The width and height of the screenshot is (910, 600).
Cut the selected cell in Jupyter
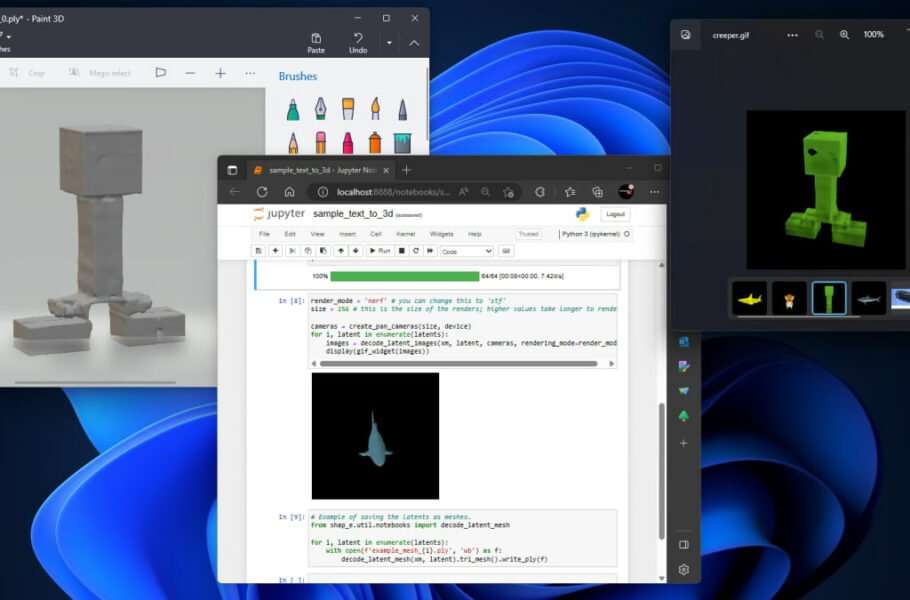click(x=292, y=251)
